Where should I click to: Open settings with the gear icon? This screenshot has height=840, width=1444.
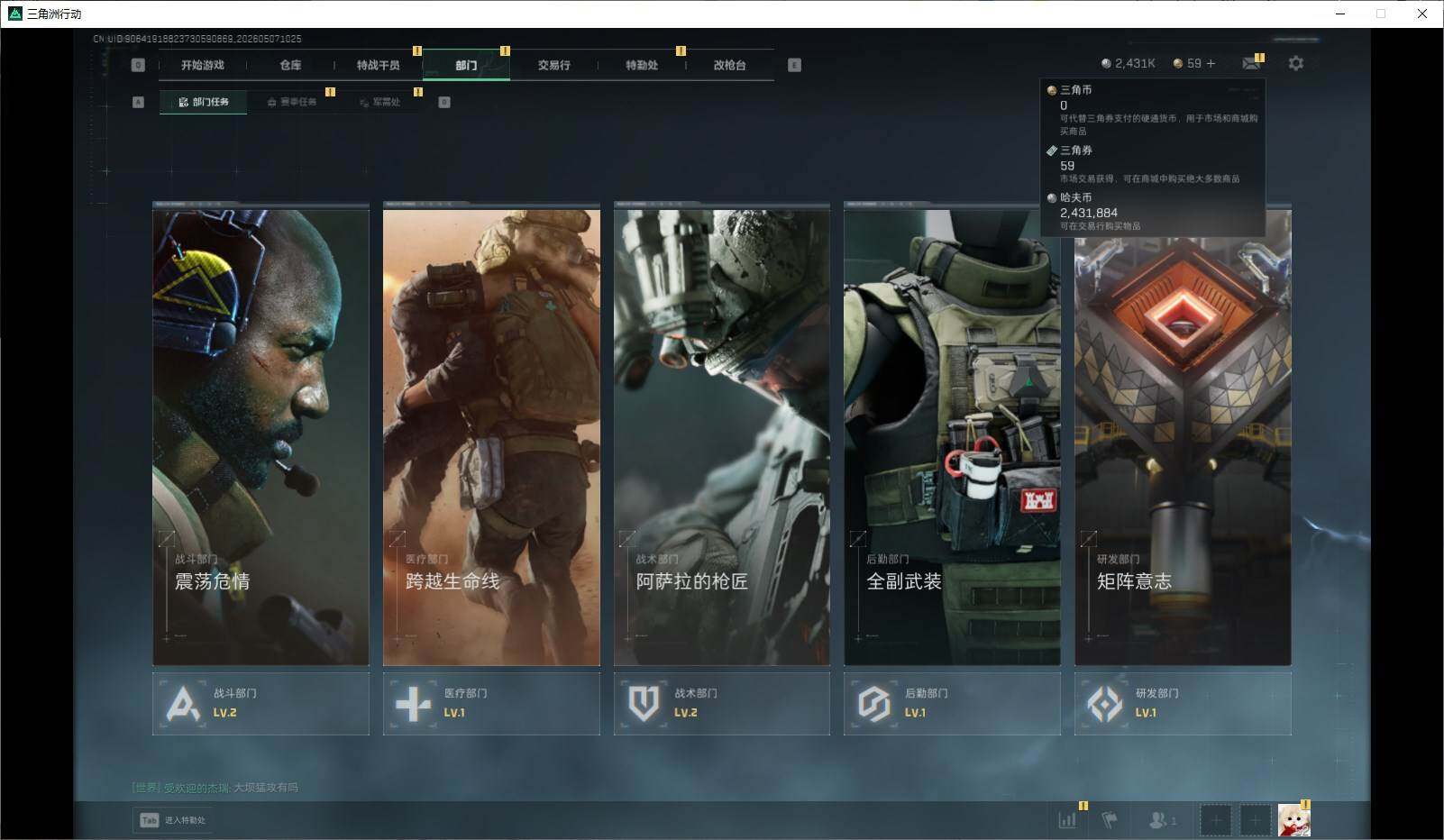[x=1296, y=63]
